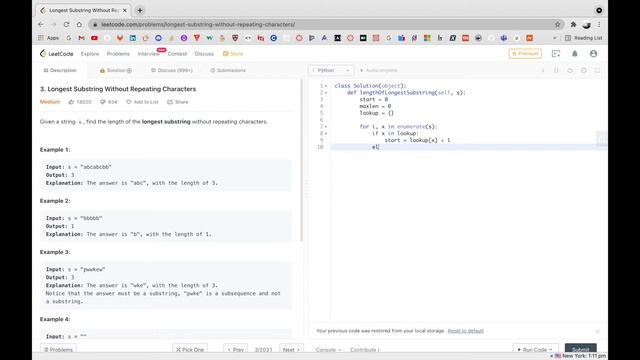Open the YouTube bookmark icon
The width and height of the screenshot is (640, 360).
[94, 38]
